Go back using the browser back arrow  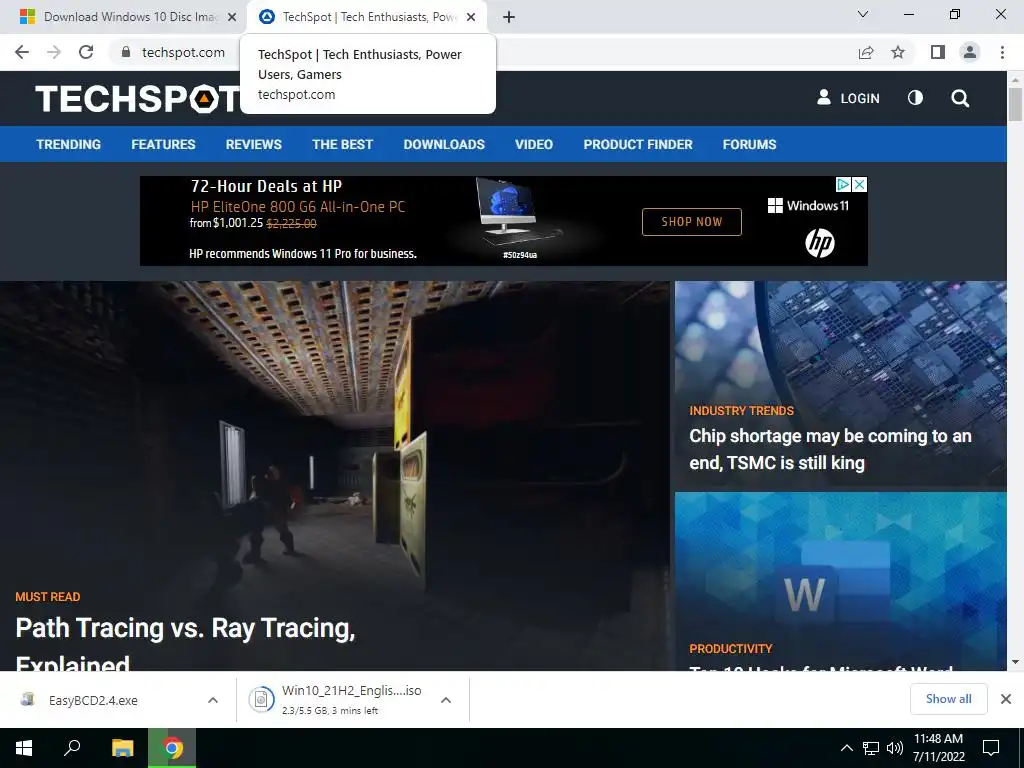click(22, 52)
